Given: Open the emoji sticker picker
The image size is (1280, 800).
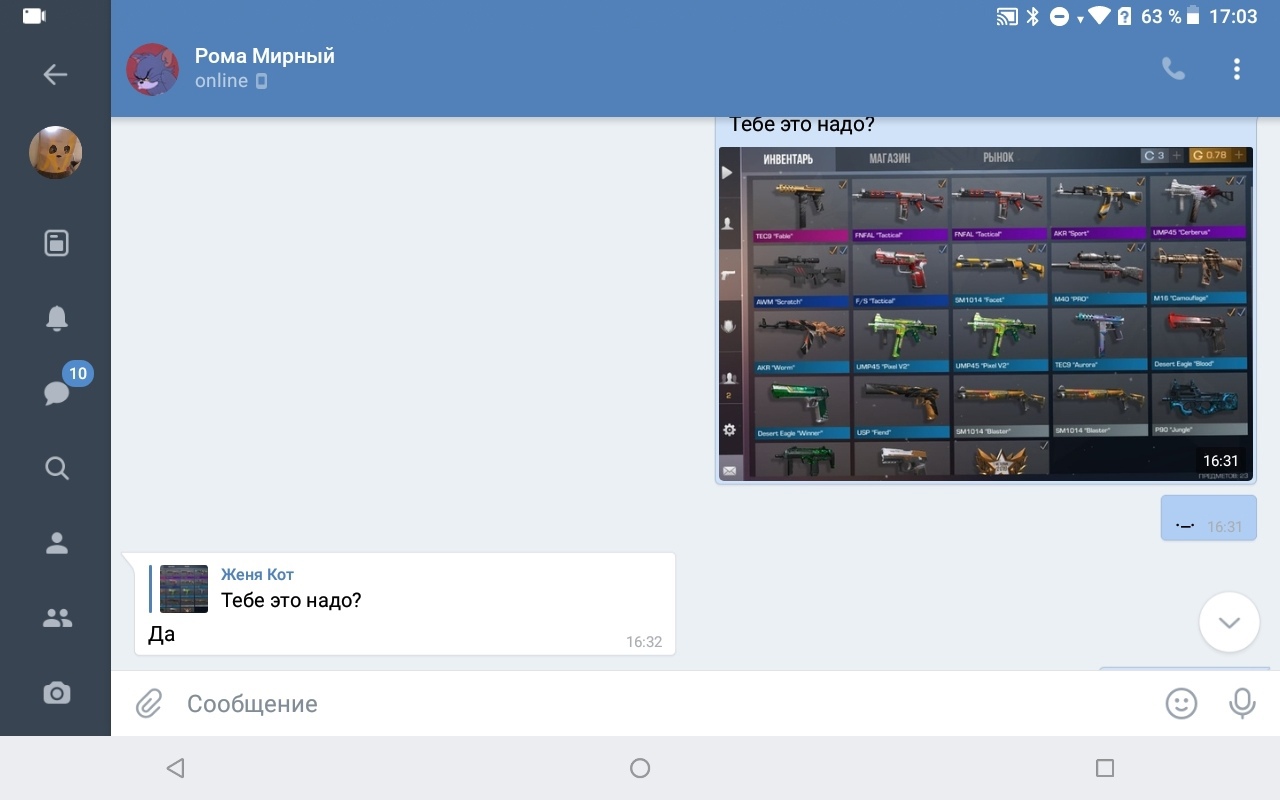Looking at the screenshot, I should [1181, 704].
